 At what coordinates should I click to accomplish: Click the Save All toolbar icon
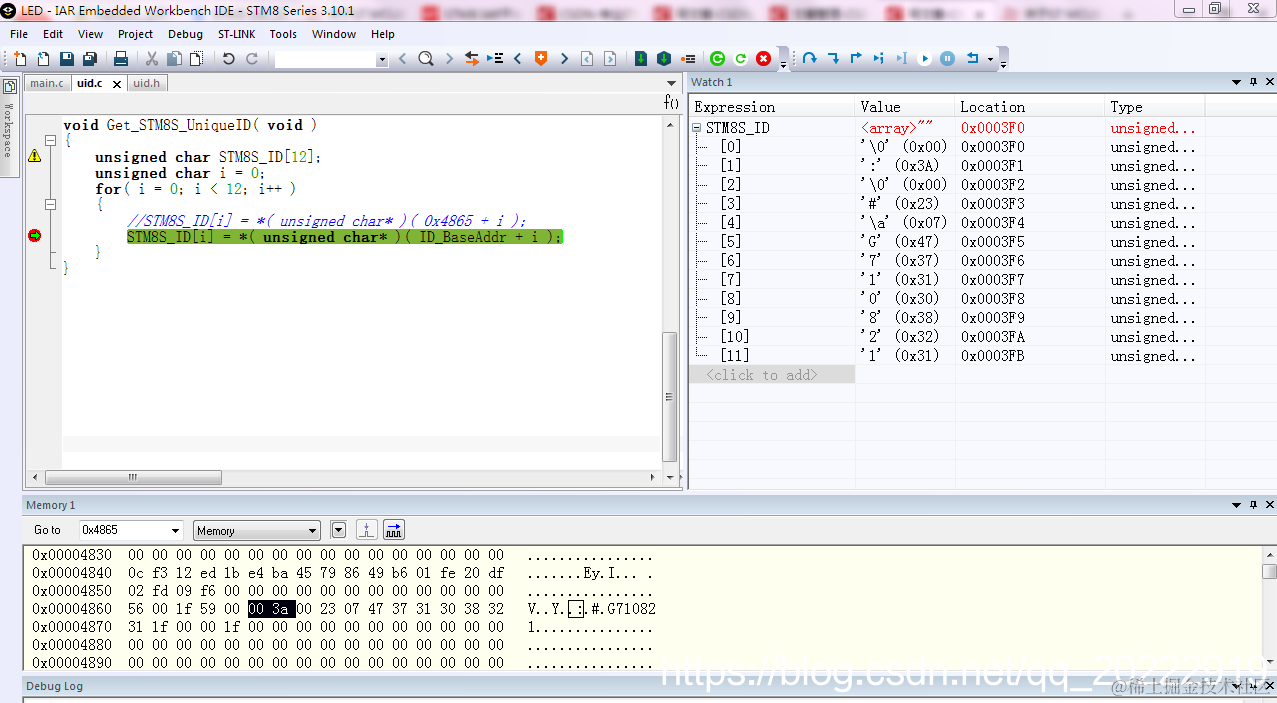pyautogui.click(x=90, y=59)
